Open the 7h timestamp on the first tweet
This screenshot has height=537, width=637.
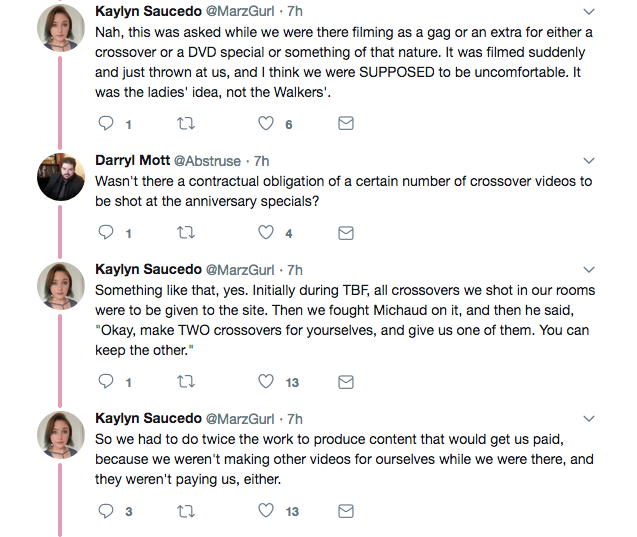coord(295,11)
